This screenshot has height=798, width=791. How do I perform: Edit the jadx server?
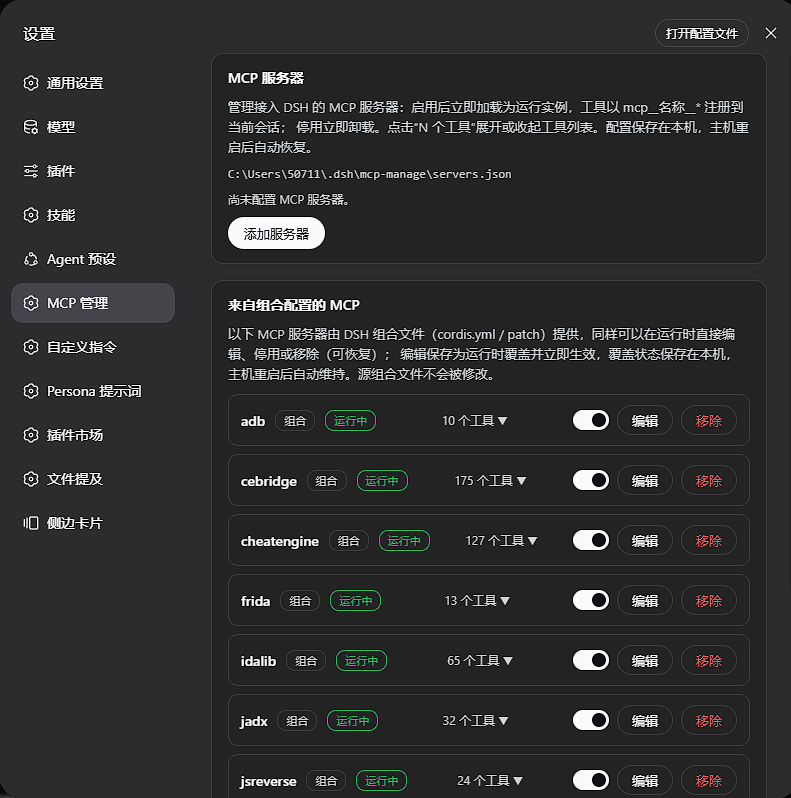(x=645, y=721)
